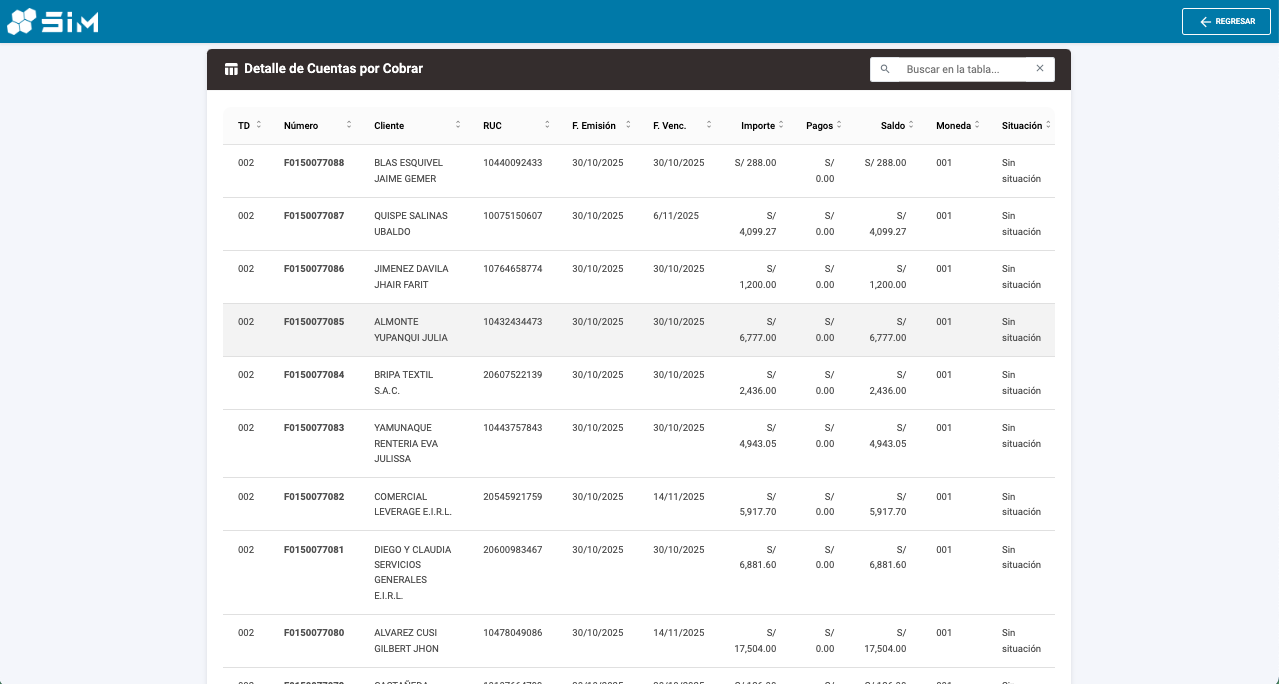The height and width of the screenshot is (684, 1279).
Task: Click Importe value S/ 1,200.00
Action: pos(758,277)
